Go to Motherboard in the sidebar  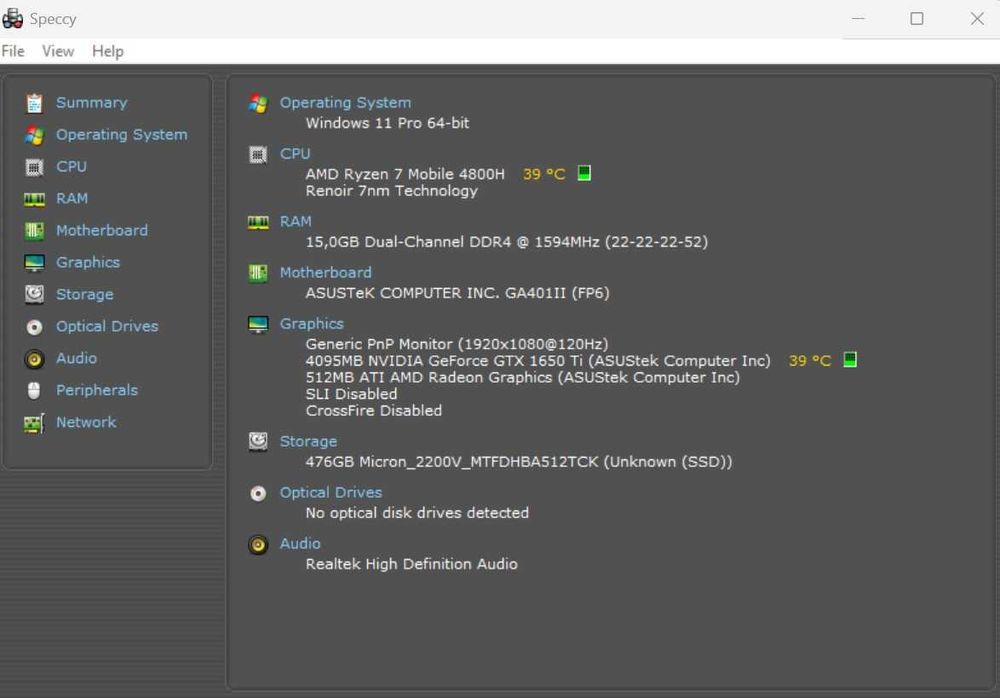coord(102,230)
